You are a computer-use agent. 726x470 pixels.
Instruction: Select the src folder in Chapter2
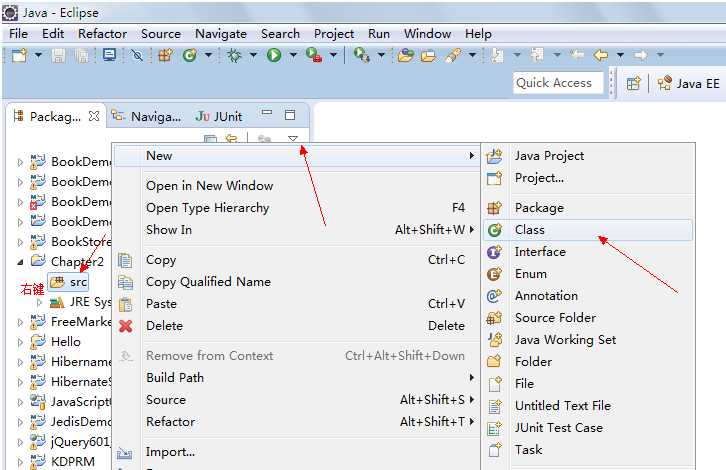(x=69, y=282)
